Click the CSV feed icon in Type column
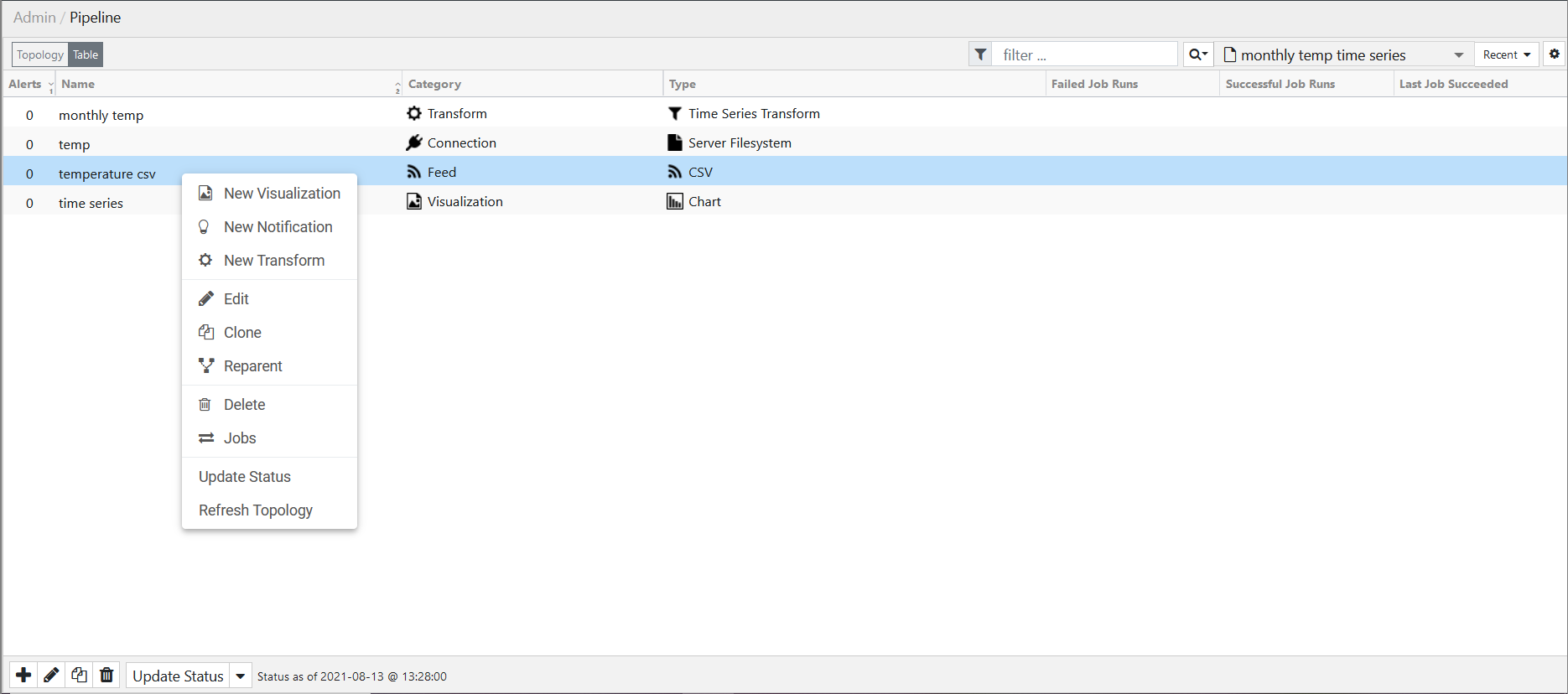The image size is (1568, 694). tap(675, 172)
